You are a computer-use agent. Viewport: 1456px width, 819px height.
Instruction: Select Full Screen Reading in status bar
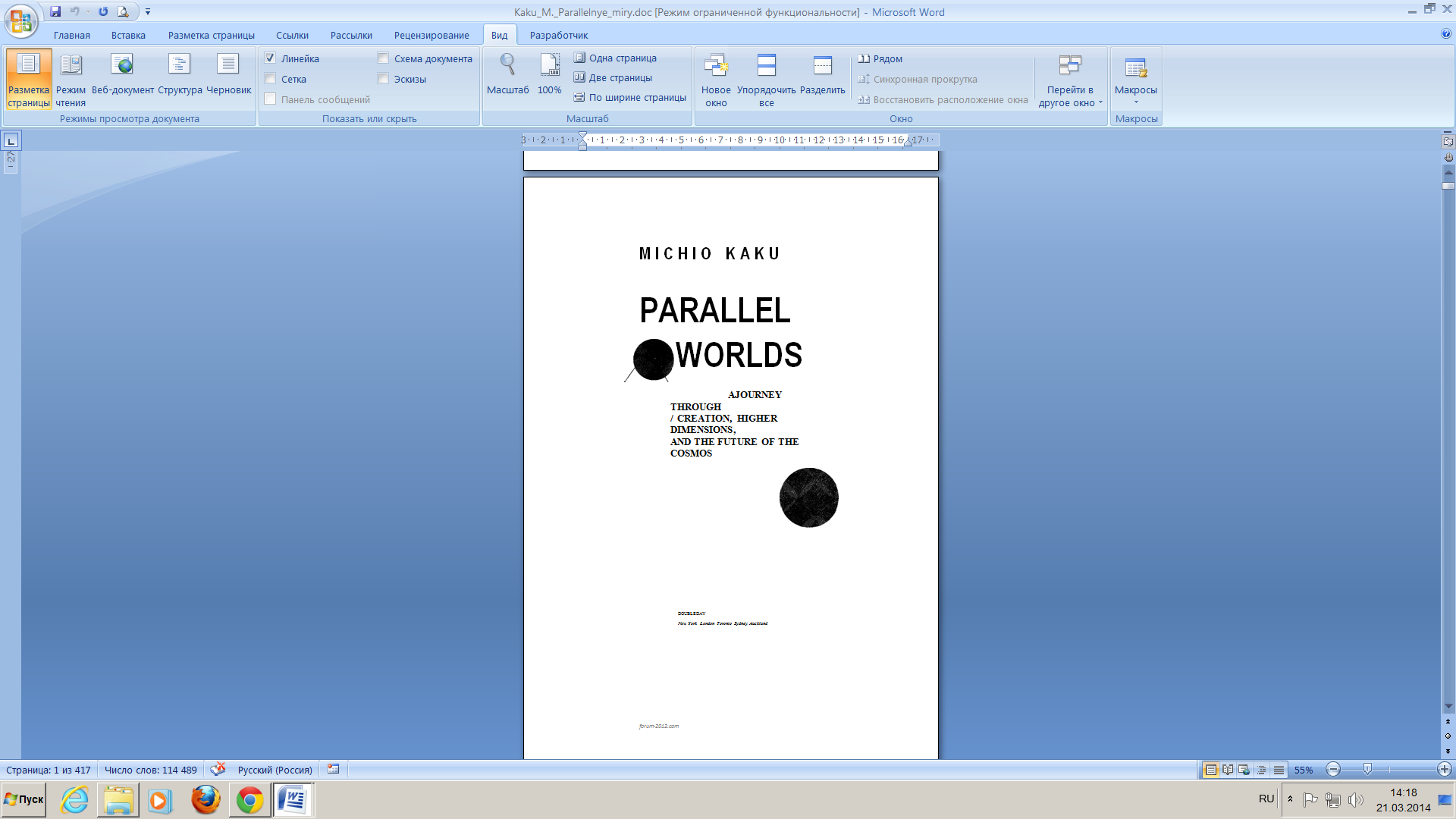(x=1228, y=770)
